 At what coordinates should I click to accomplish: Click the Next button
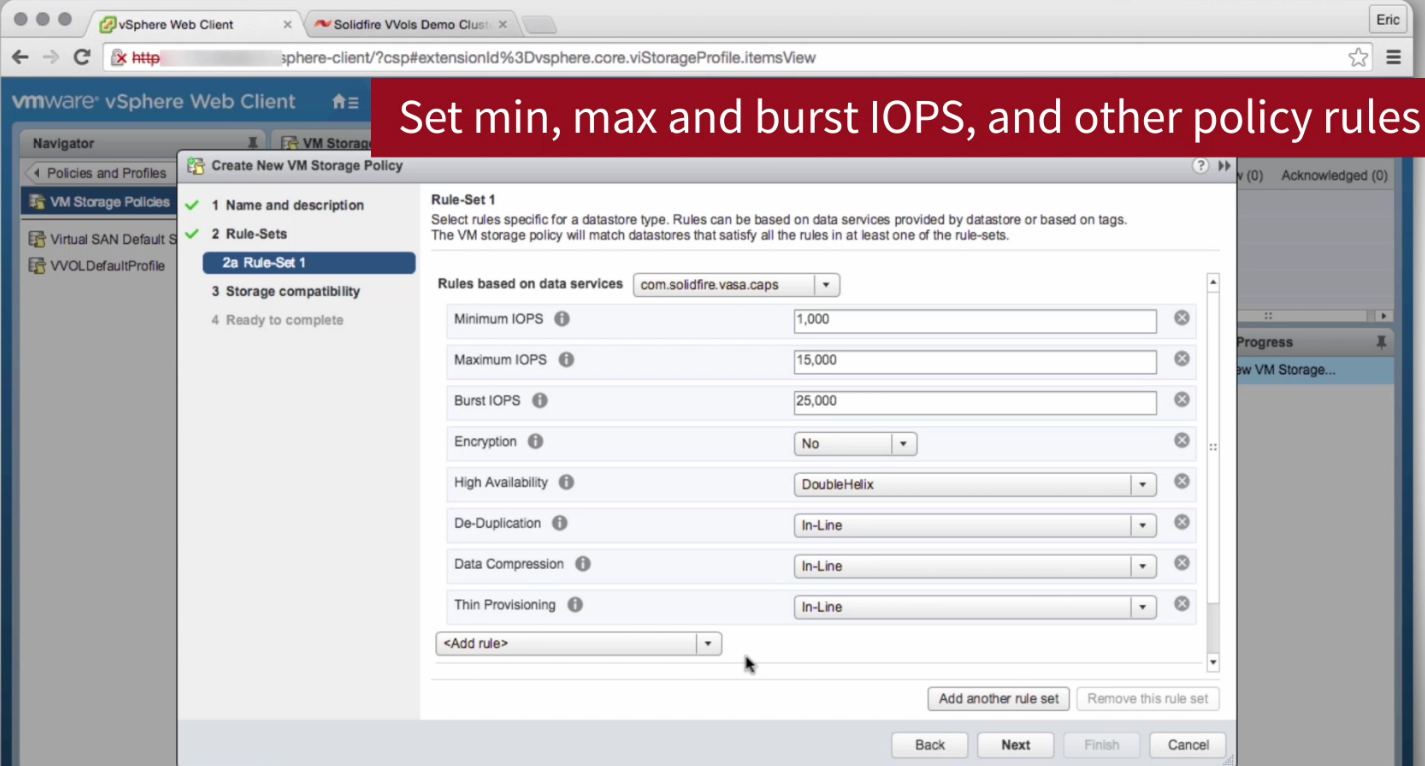pyautogui.click(x=1015, y=745)
